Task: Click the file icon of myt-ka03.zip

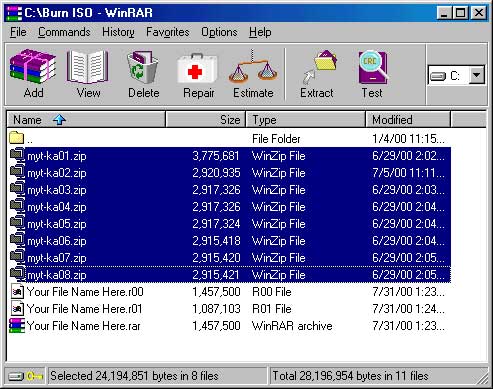Action: (17, 189)
